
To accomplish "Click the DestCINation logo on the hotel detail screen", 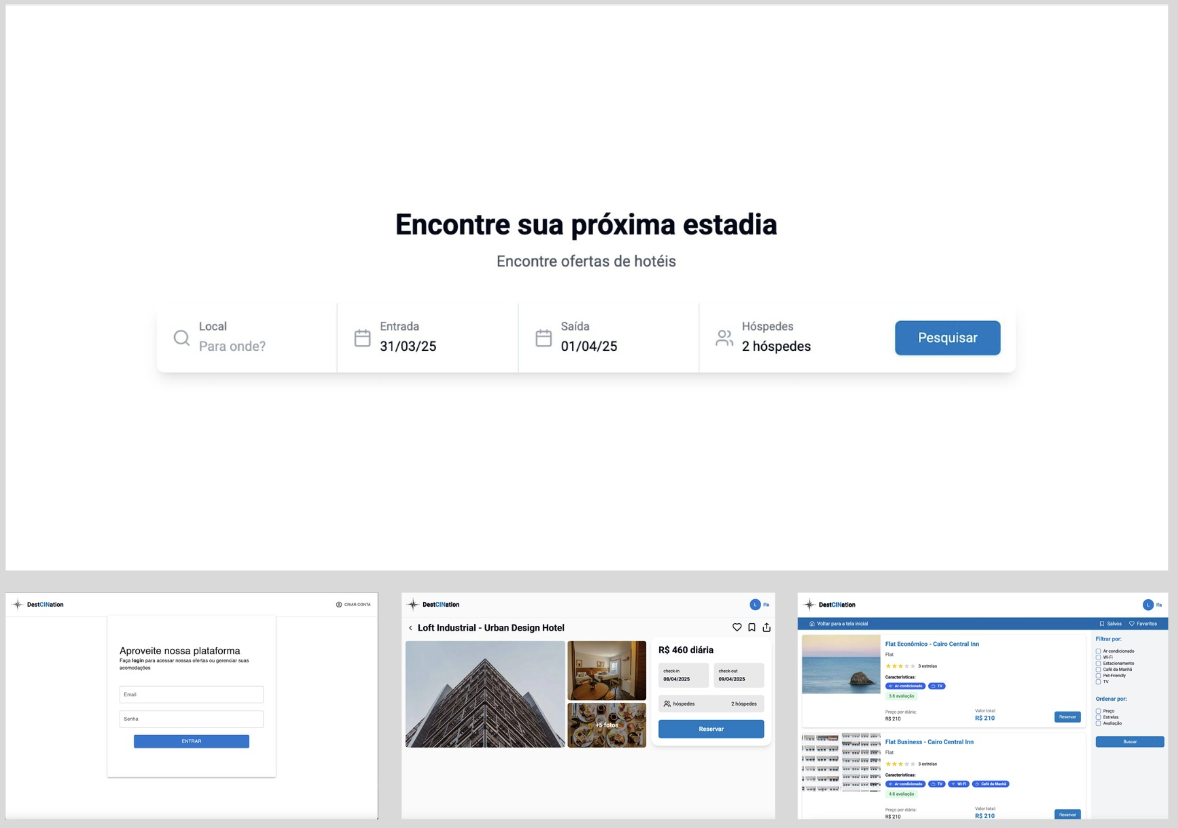I will [433, 604].
